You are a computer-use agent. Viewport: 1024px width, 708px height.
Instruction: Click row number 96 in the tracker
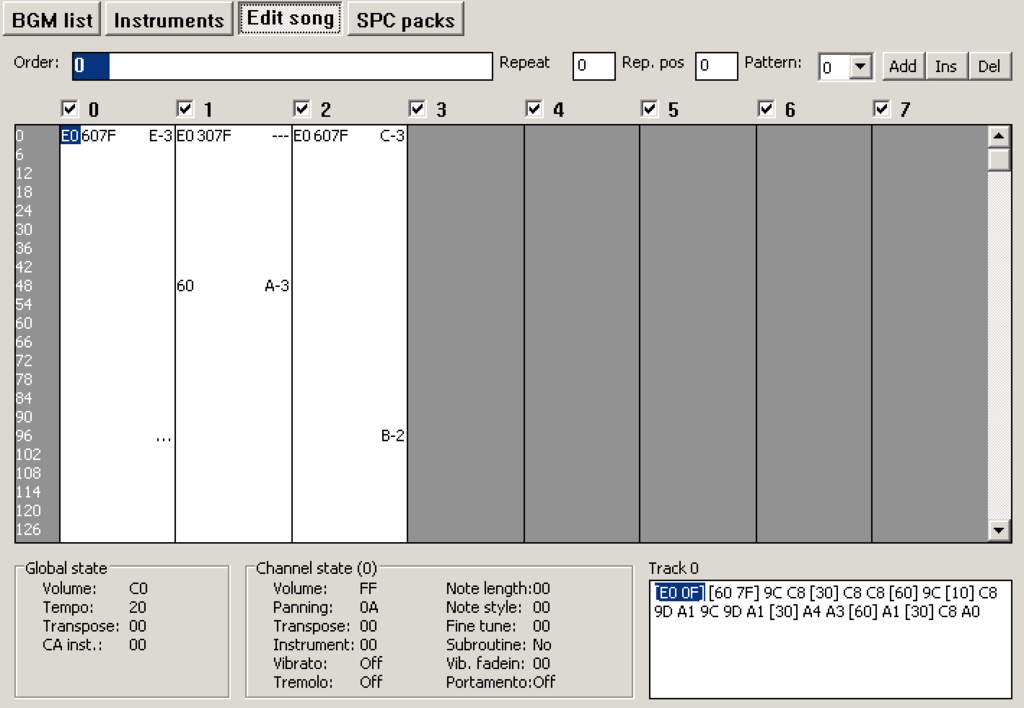pyautogui.click(x=24, y=436)
